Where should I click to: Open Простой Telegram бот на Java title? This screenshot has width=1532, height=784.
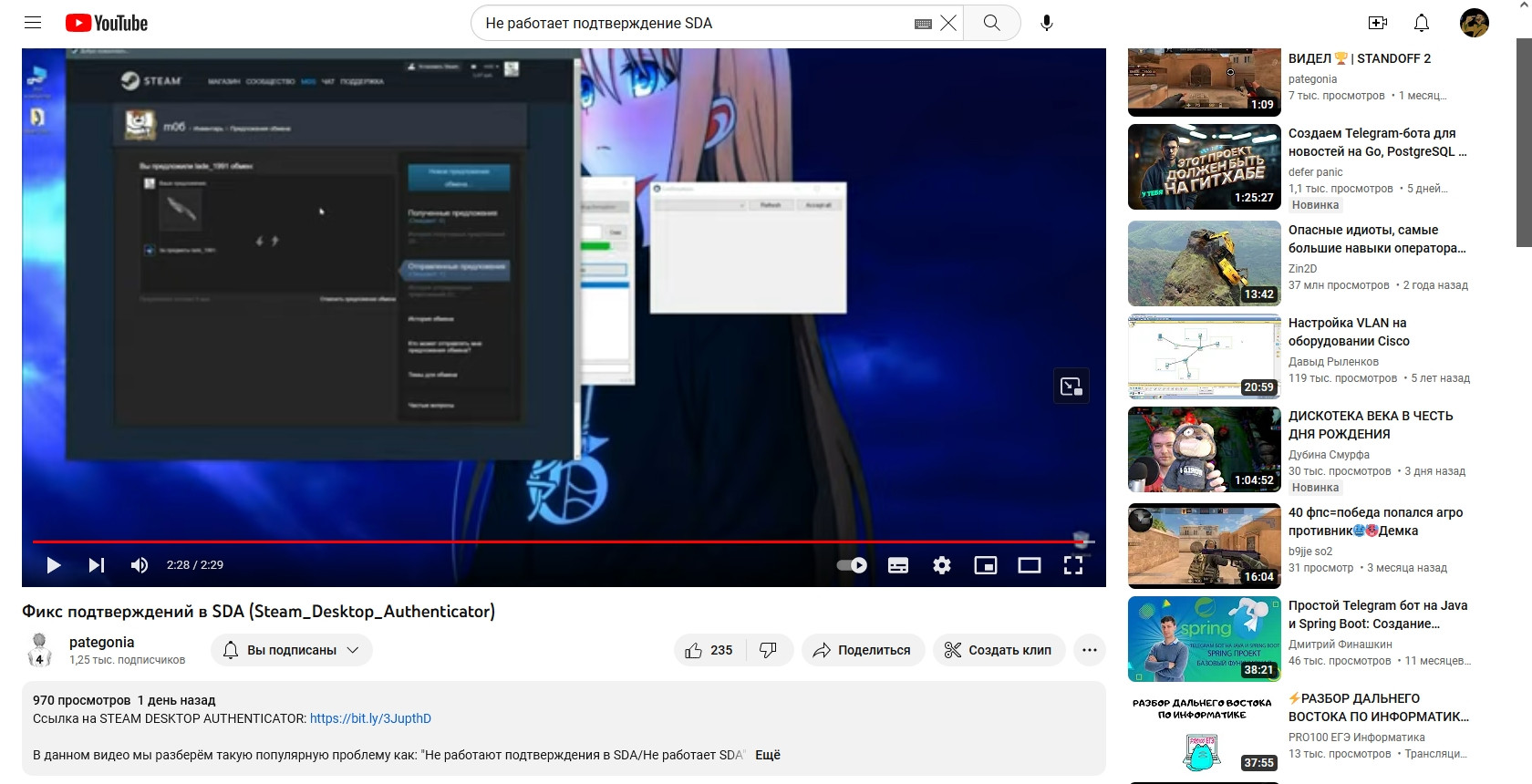point(1378,614)
